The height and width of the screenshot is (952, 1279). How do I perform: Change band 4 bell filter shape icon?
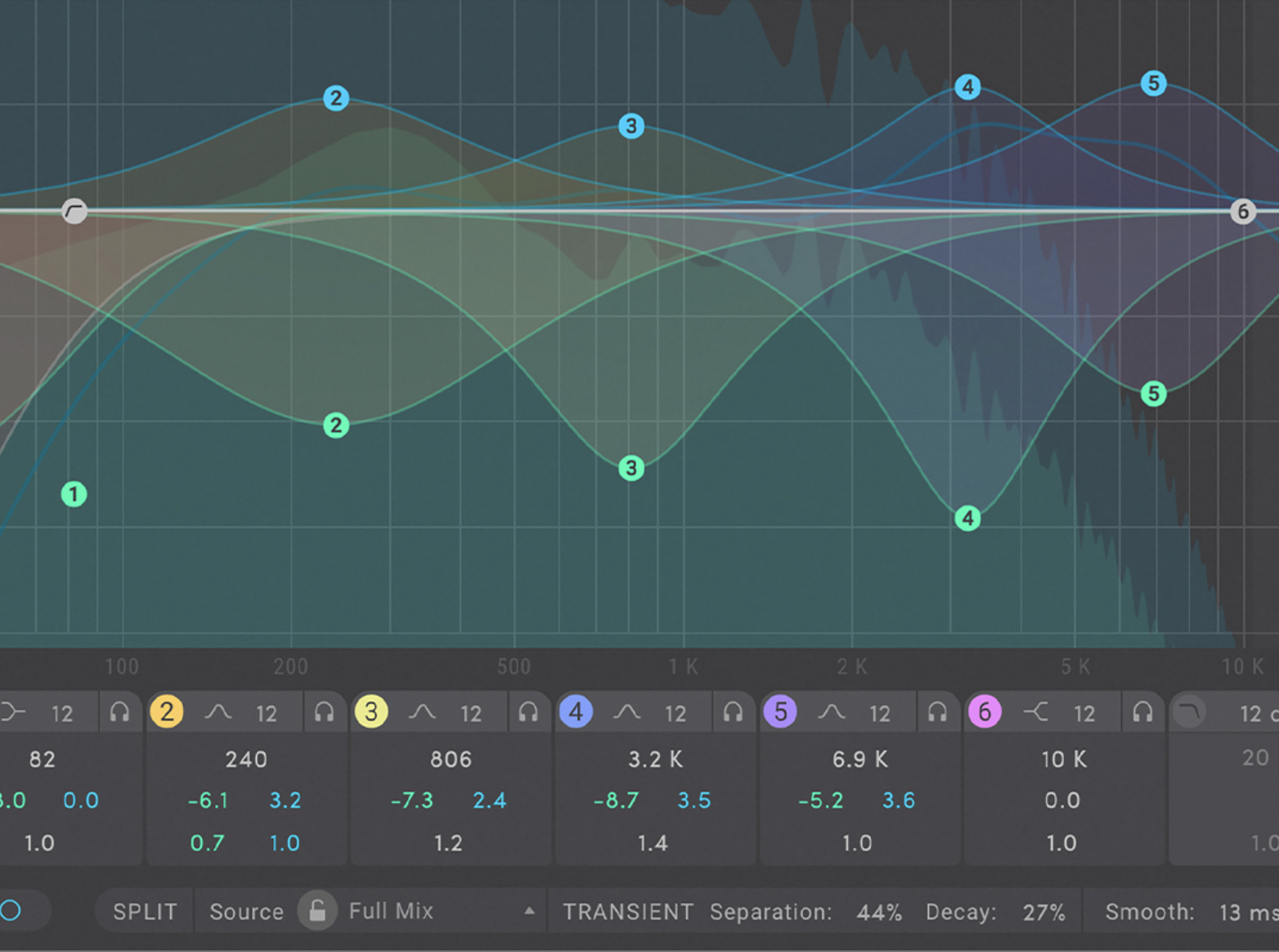pos(626,712)
